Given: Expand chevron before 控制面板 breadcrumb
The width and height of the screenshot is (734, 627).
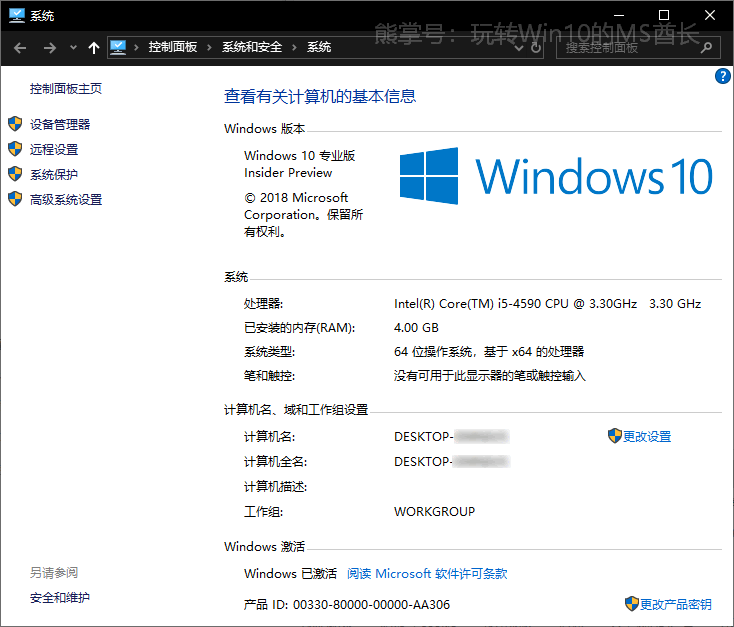Looking at the screenshot, I should point(136,47).
